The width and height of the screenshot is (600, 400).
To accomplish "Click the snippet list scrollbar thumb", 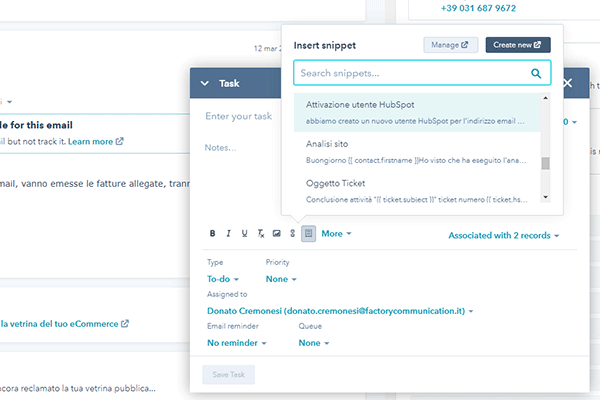I will pos(546,163).
